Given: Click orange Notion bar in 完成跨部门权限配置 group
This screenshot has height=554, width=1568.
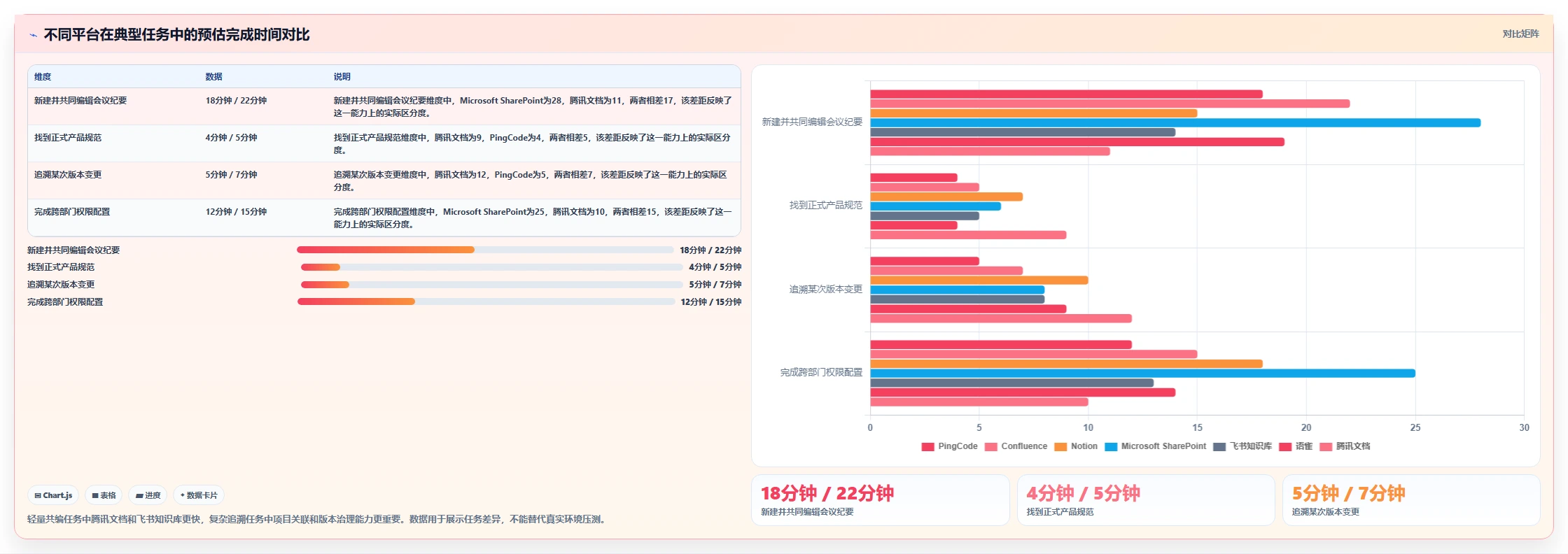Looking at the screenshot, I should pos(1066,364).
